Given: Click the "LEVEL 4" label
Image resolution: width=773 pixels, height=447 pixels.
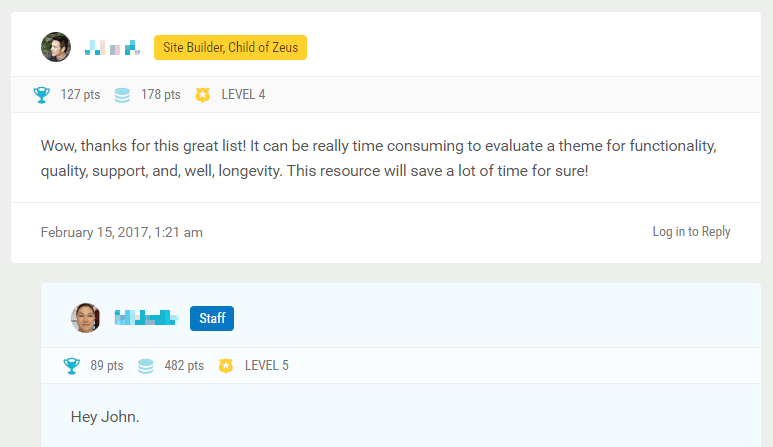Looking at the screenshot, I should click(243, 95).
